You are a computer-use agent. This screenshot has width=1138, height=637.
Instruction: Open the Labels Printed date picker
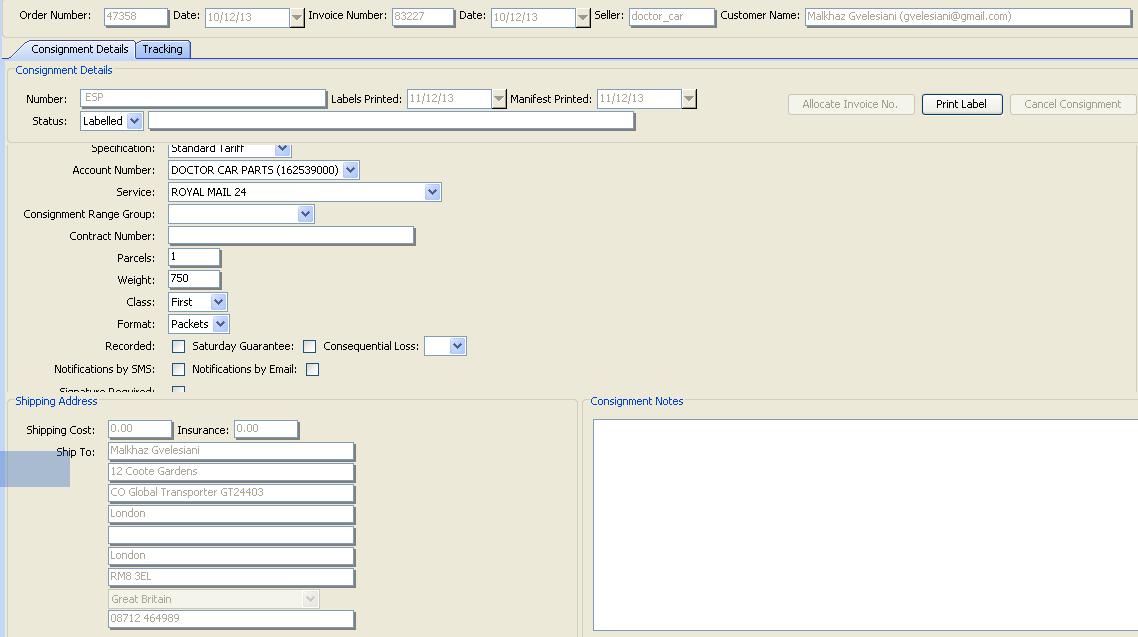pos(499,99)
